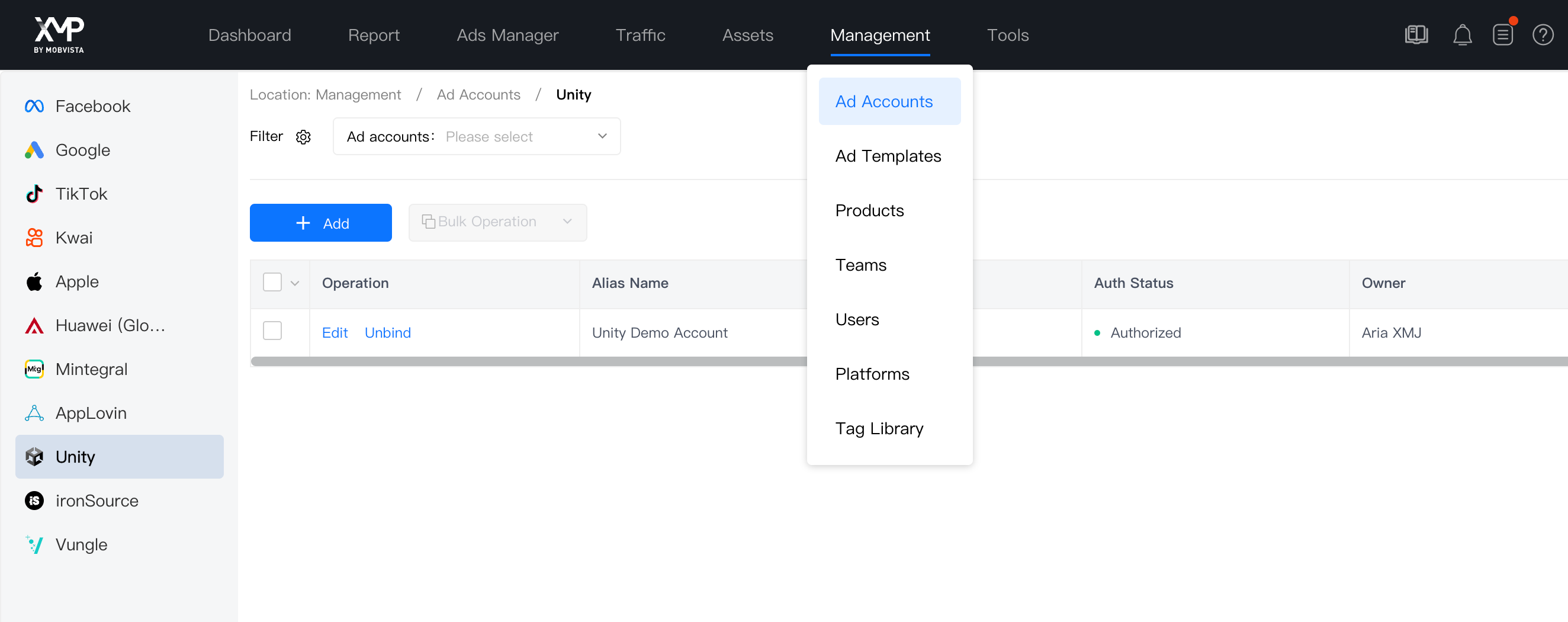Open the Ad accounts selection dropdown
Viewport: 1568px width, 622px height.
click(x=526, y=136)
